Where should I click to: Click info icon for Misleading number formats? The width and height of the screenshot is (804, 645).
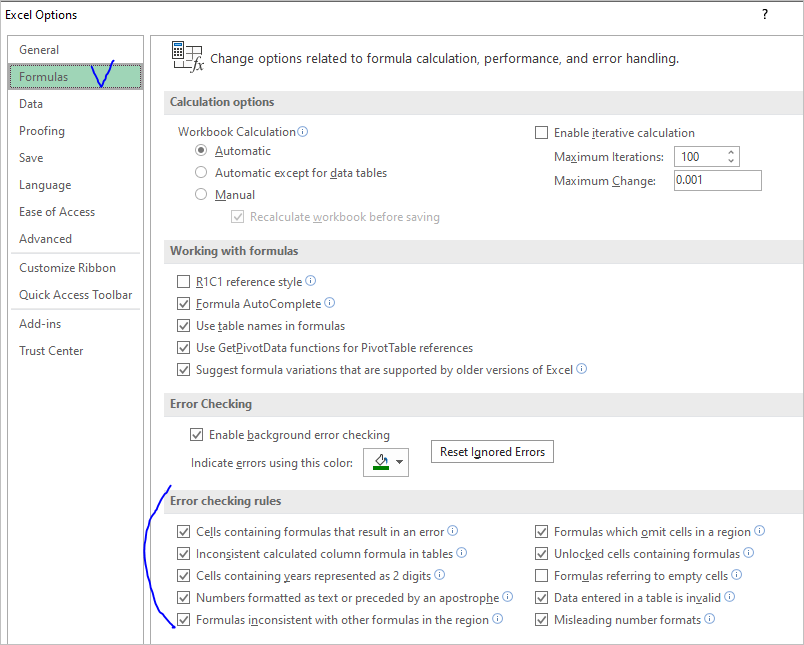pyautogui.click(x=709, y=619)
